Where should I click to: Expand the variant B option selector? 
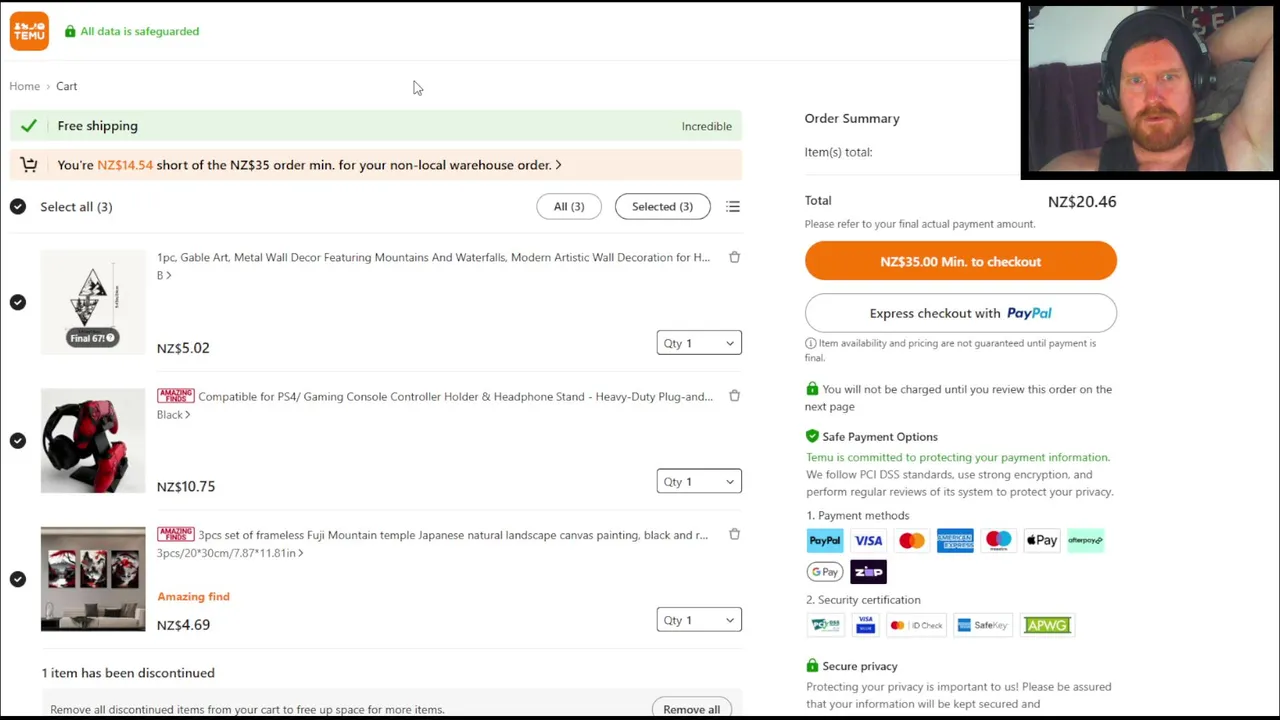click(x=164, y=275)
